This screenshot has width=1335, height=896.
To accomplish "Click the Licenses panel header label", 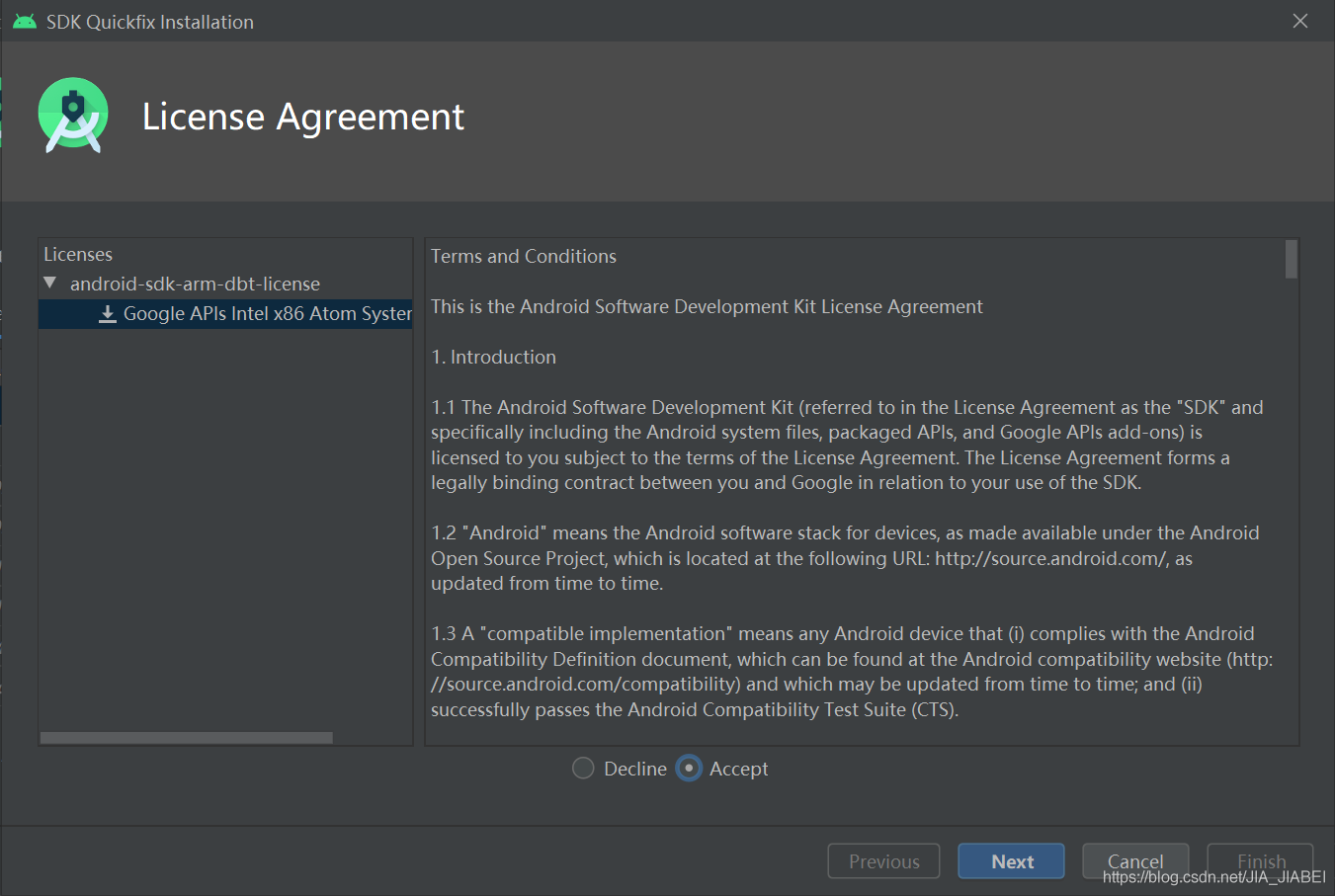I will click(78, 255).
